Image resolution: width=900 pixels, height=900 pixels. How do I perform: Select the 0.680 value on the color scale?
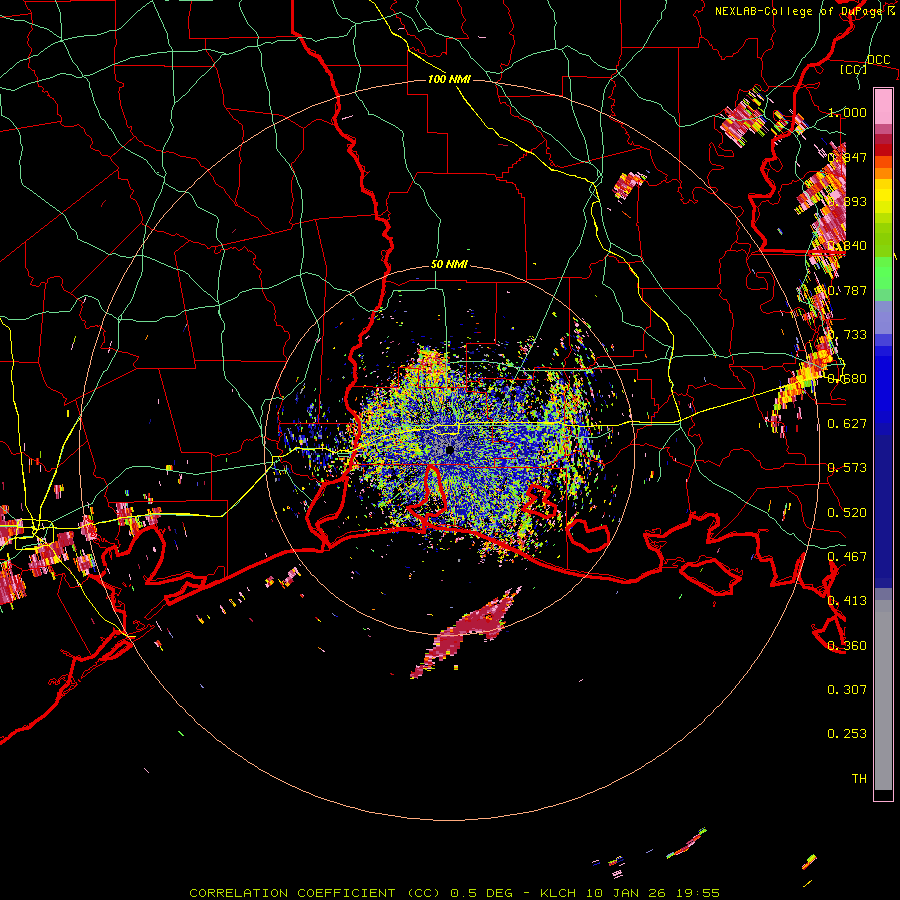tap(847, 379)
